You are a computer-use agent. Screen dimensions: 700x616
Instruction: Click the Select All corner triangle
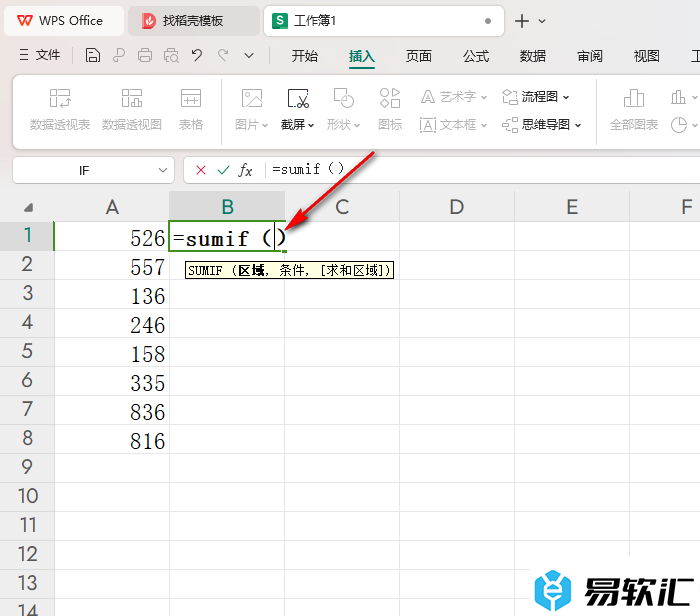point(28,207)
